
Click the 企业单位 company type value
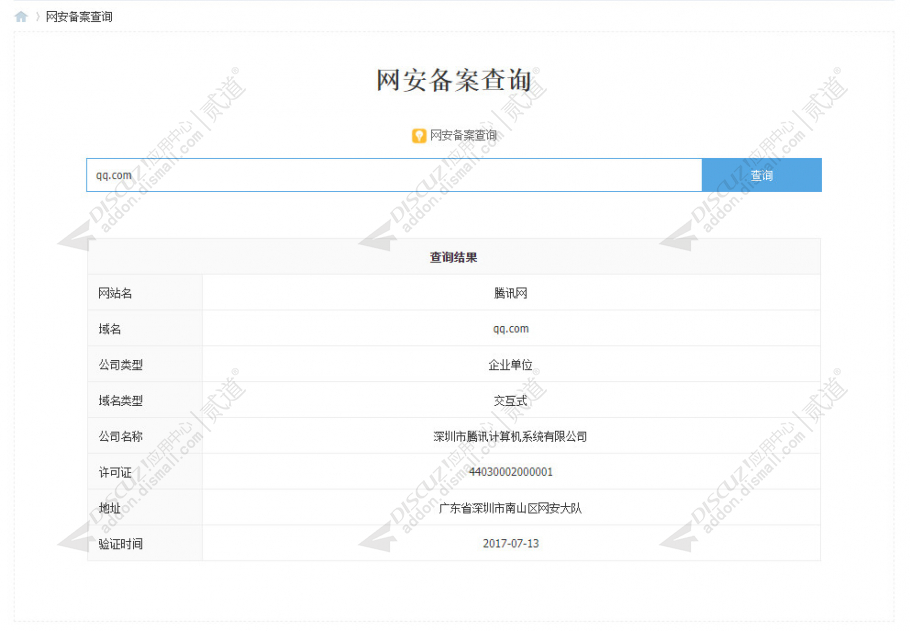[x=511, y=364]
